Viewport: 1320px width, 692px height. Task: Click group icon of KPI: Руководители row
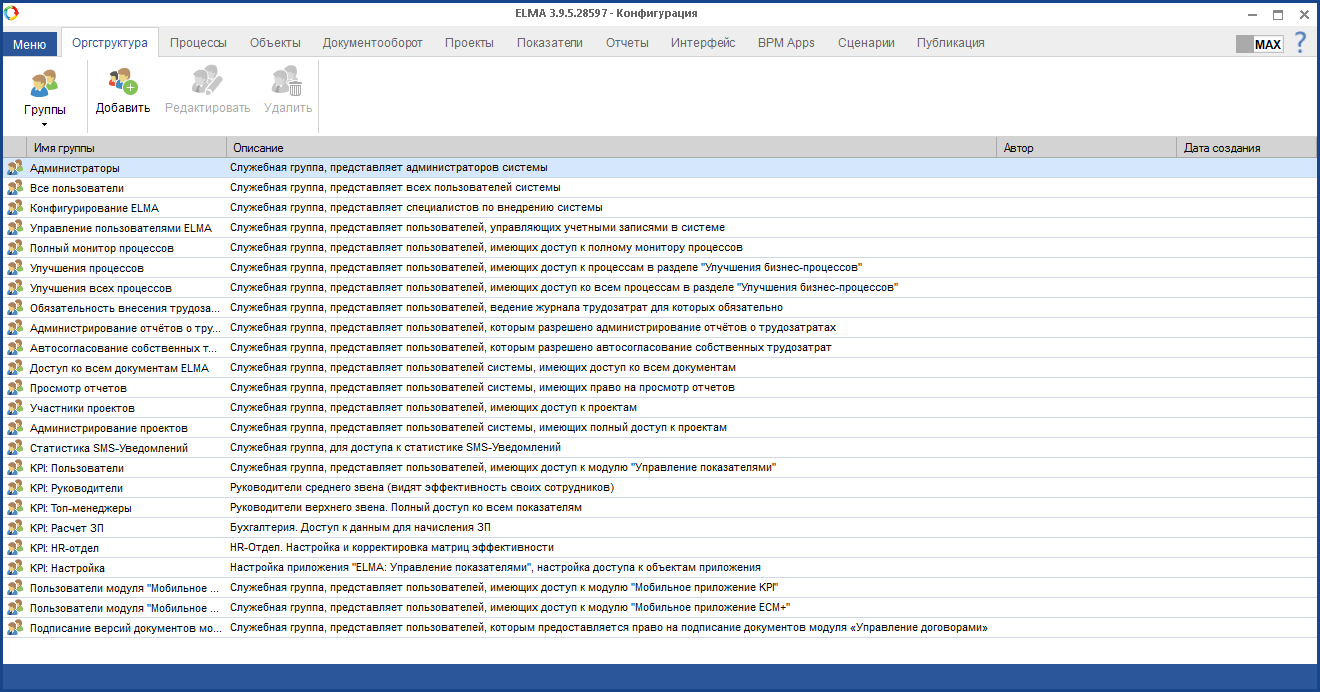tap(15, 488)
